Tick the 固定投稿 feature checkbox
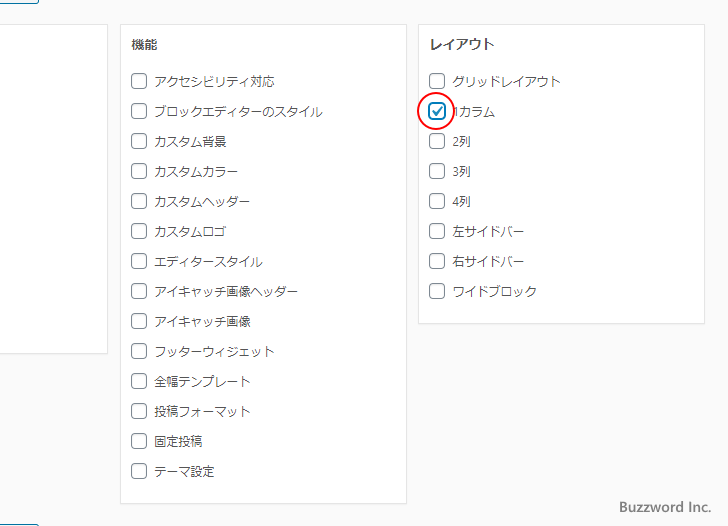 point(139,441)
